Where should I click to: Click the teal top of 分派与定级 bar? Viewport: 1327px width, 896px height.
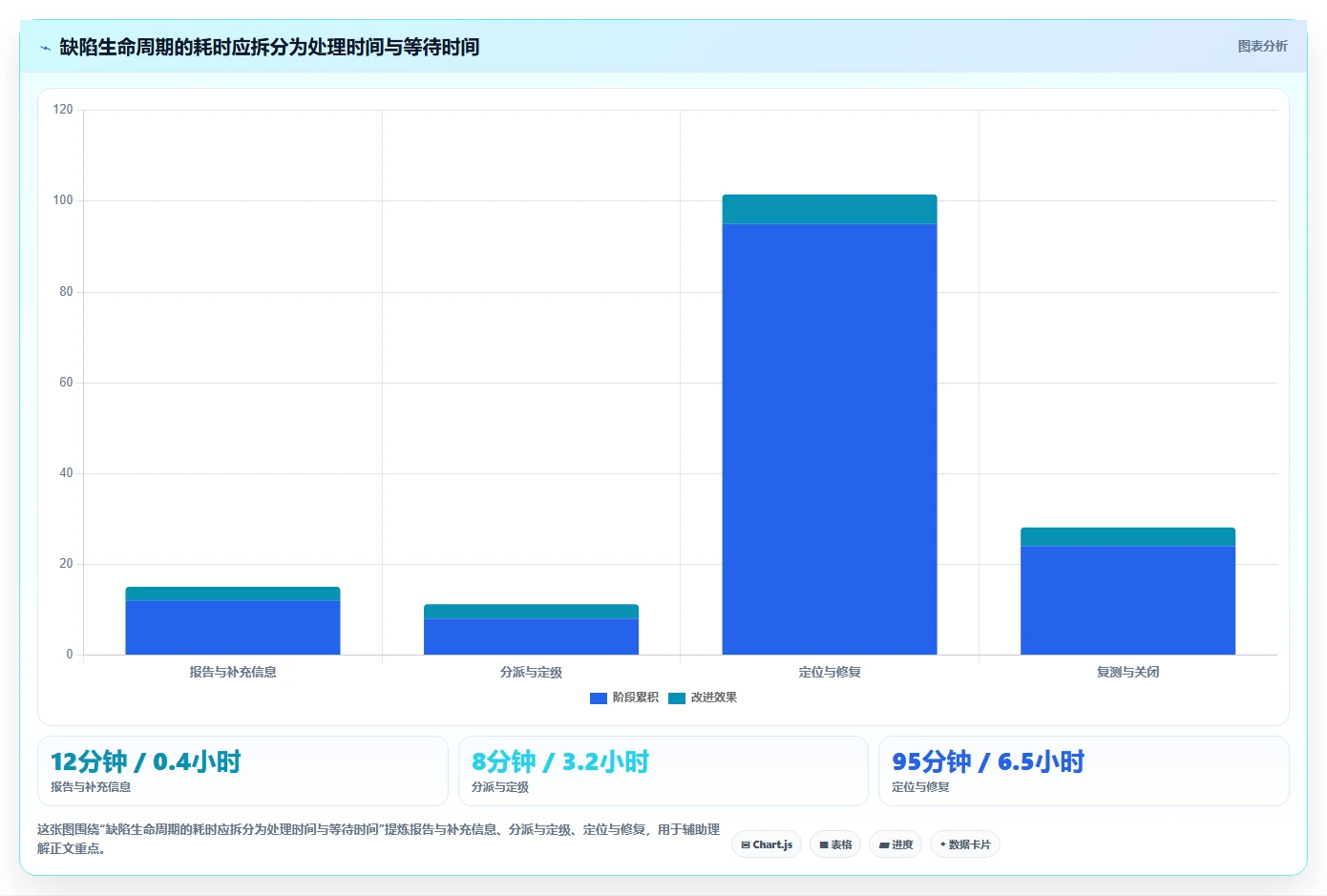click(531, 612)
